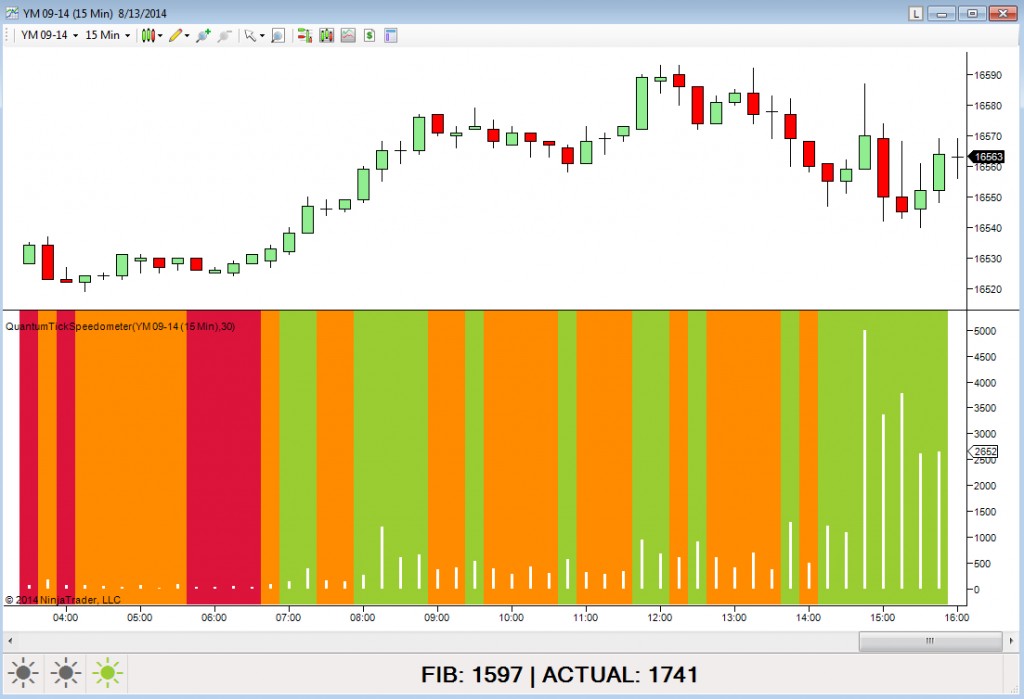Open the Data Box magnifier icon
Viewport: 1024px width, 699px height.
(277, 36)
